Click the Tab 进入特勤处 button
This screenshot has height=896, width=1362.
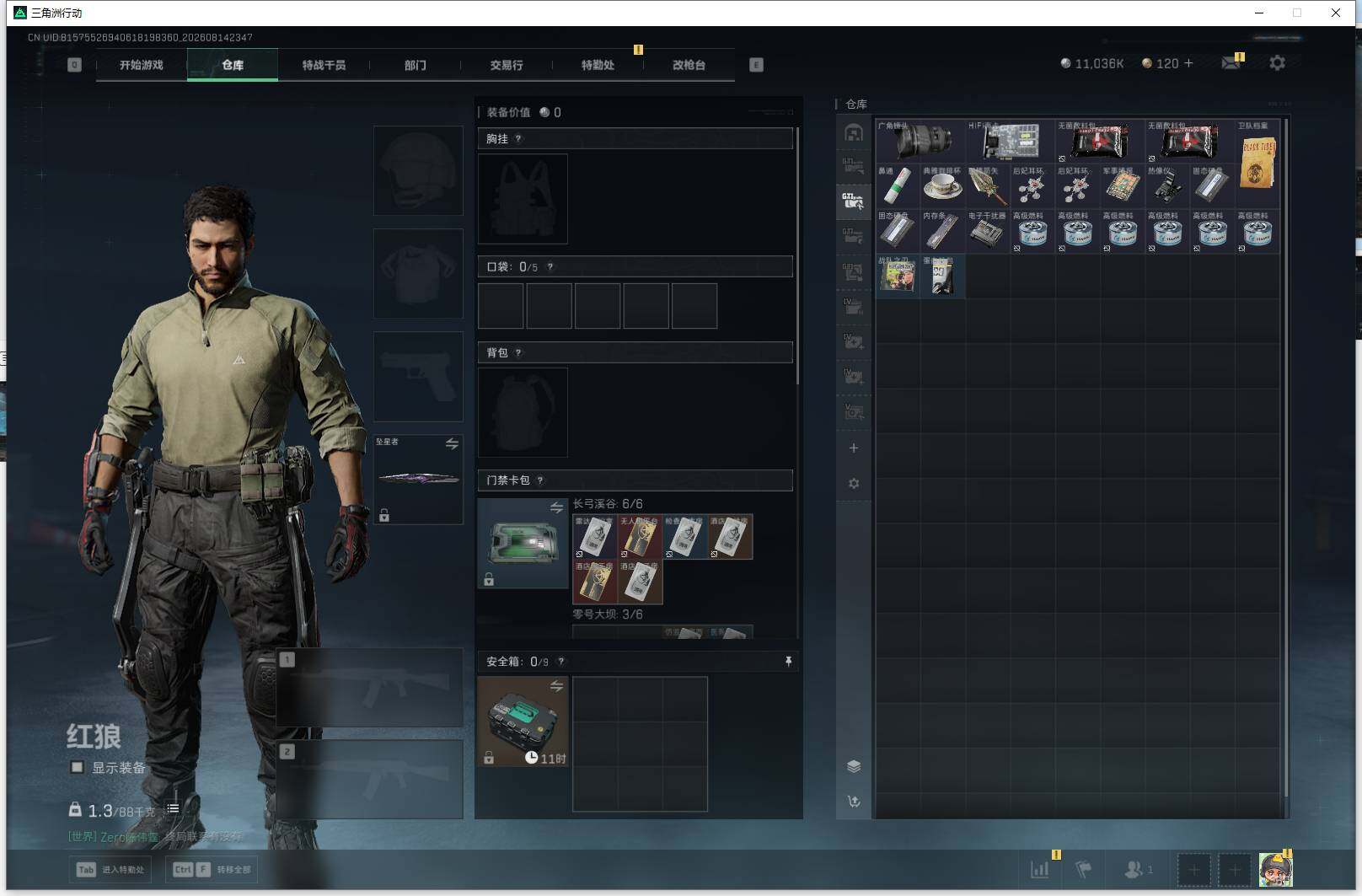click(110, 869)
